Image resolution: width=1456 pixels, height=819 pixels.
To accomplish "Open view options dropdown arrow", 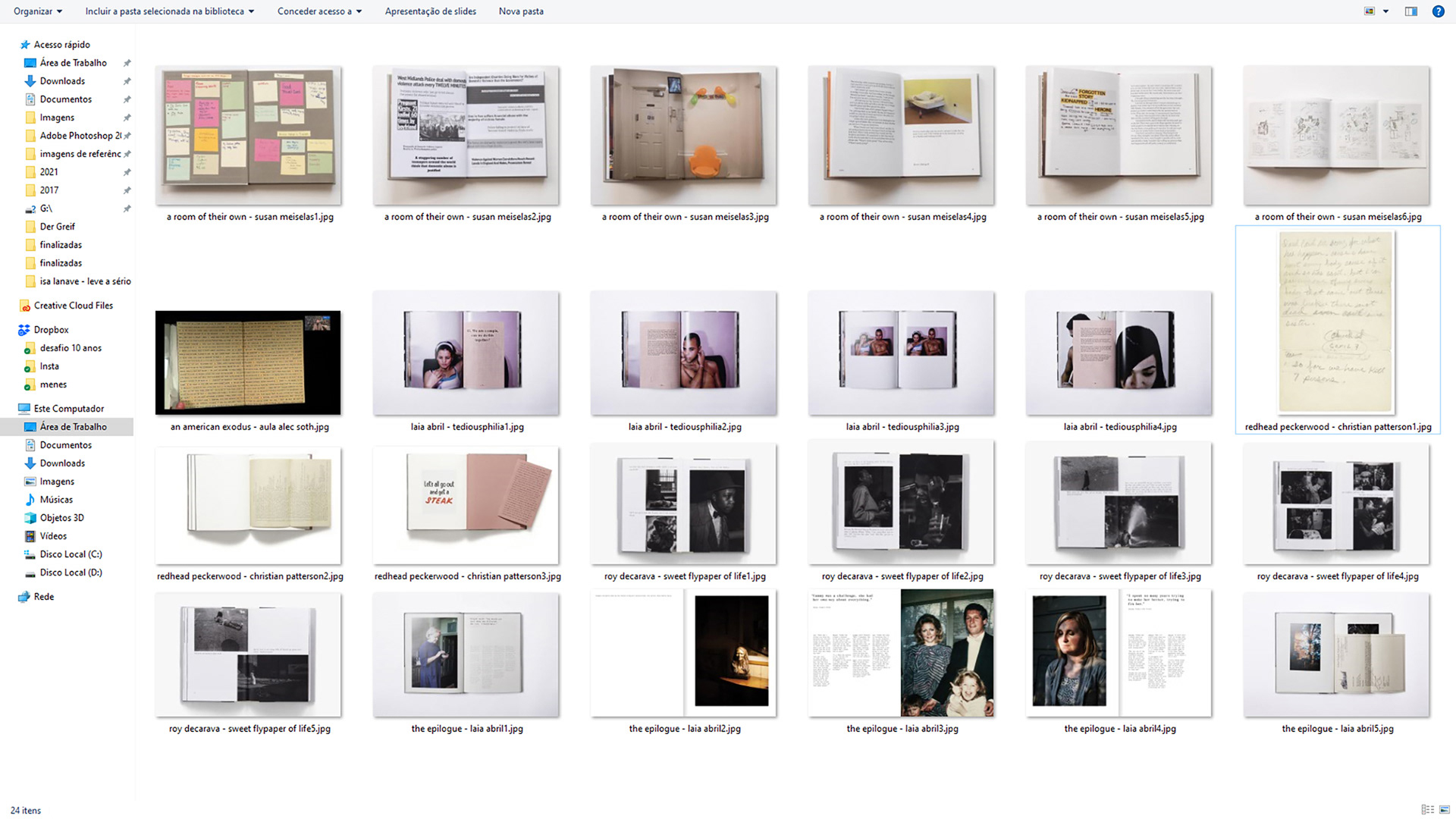I will (x=1385, y=11).
